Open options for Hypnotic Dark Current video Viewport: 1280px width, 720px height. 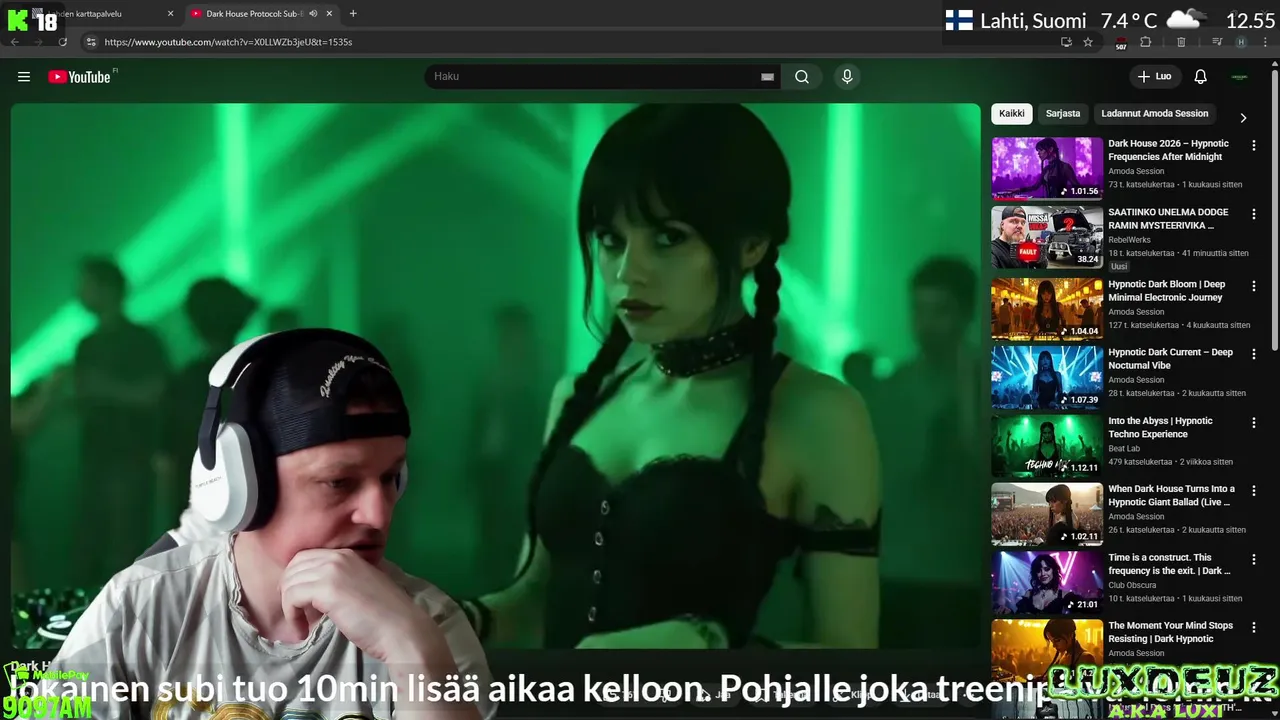click(1254, 354)
